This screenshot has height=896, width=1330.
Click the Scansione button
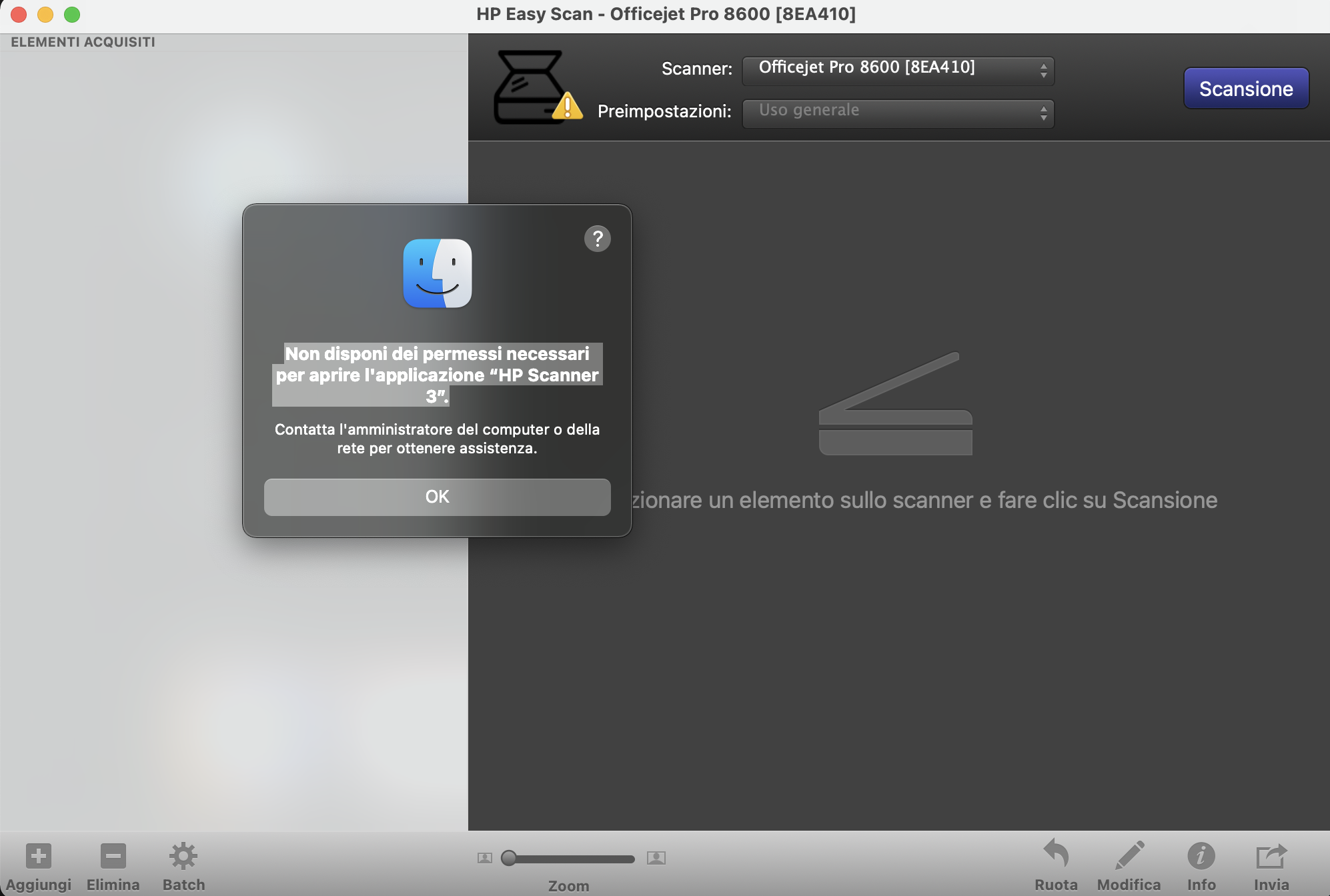1246,89
